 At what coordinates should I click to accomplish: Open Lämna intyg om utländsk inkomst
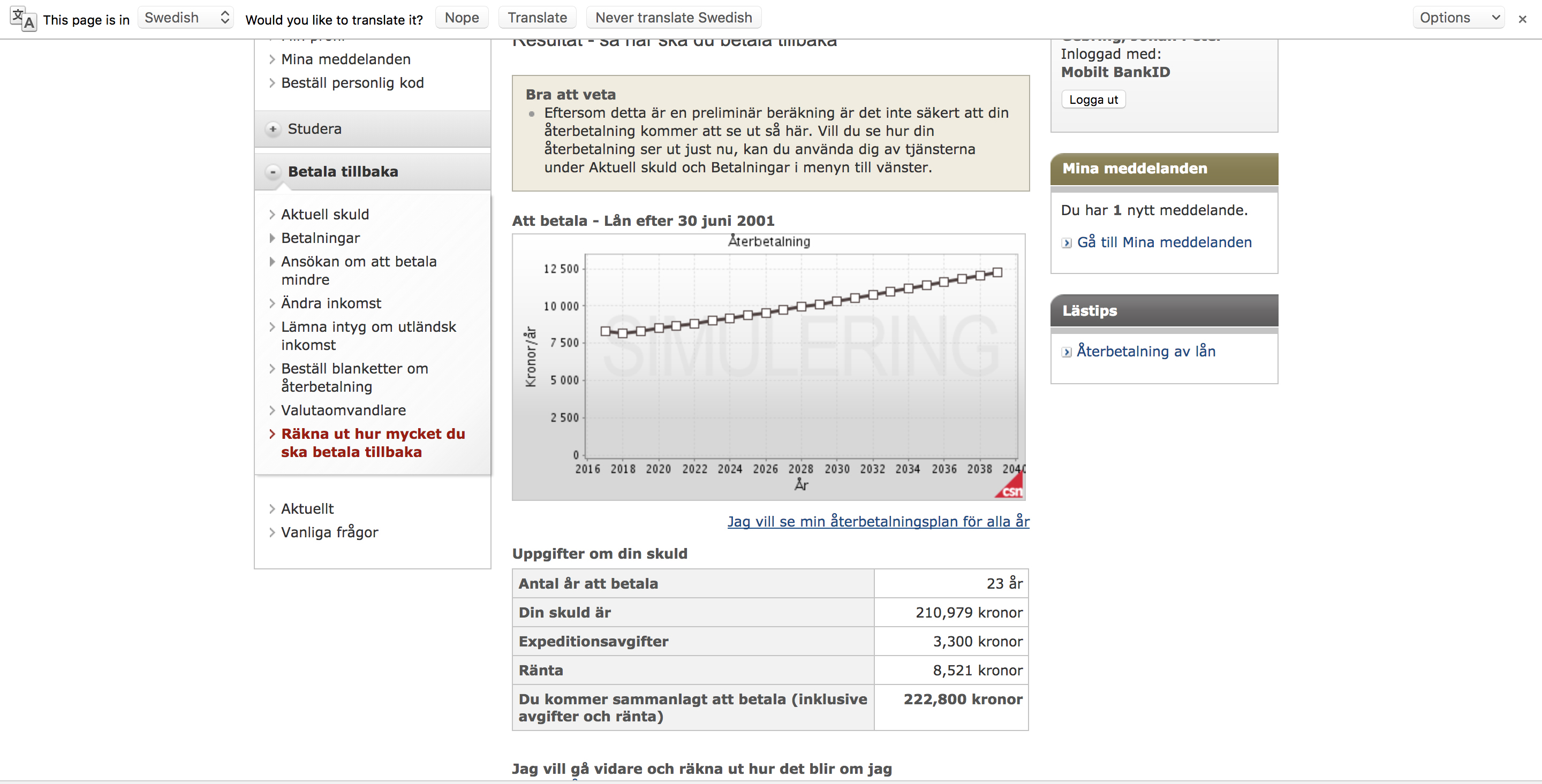click(368, 336)
